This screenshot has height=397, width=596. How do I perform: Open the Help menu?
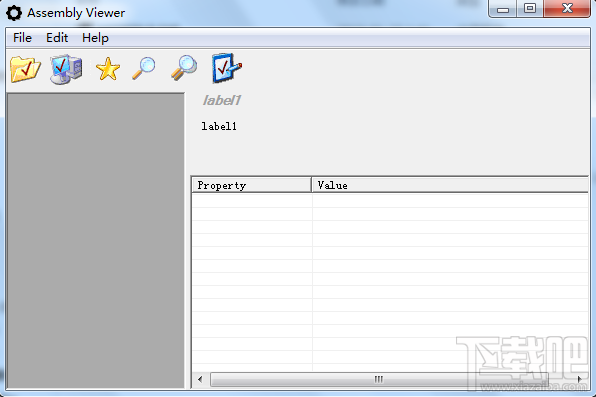coord(95,38)
